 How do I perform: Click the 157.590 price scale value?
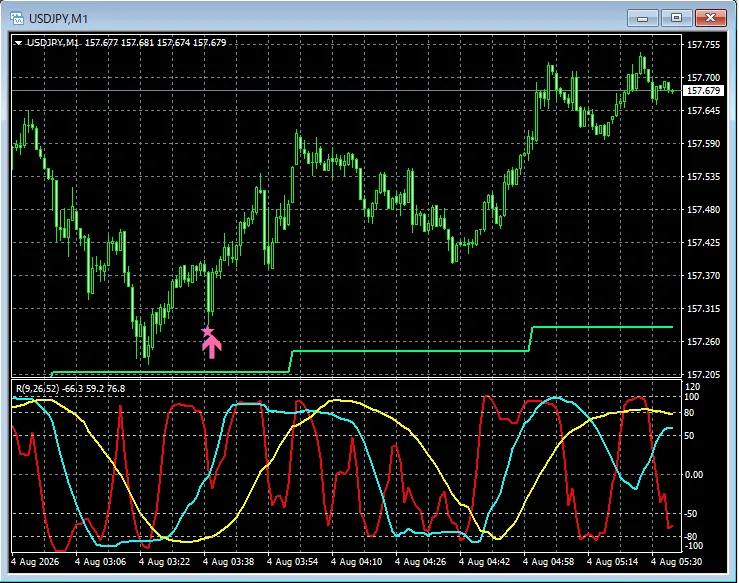pos(704,144)
